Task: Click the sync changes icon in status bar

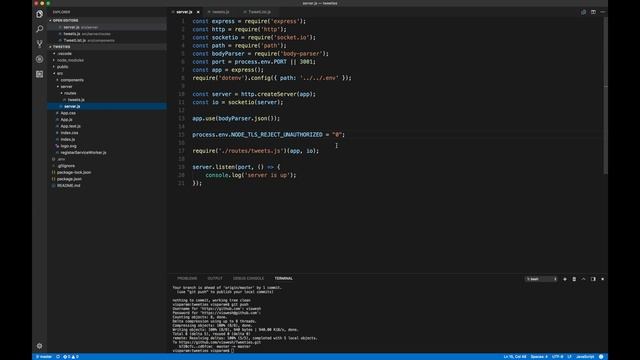Action: tap(58, 357)
